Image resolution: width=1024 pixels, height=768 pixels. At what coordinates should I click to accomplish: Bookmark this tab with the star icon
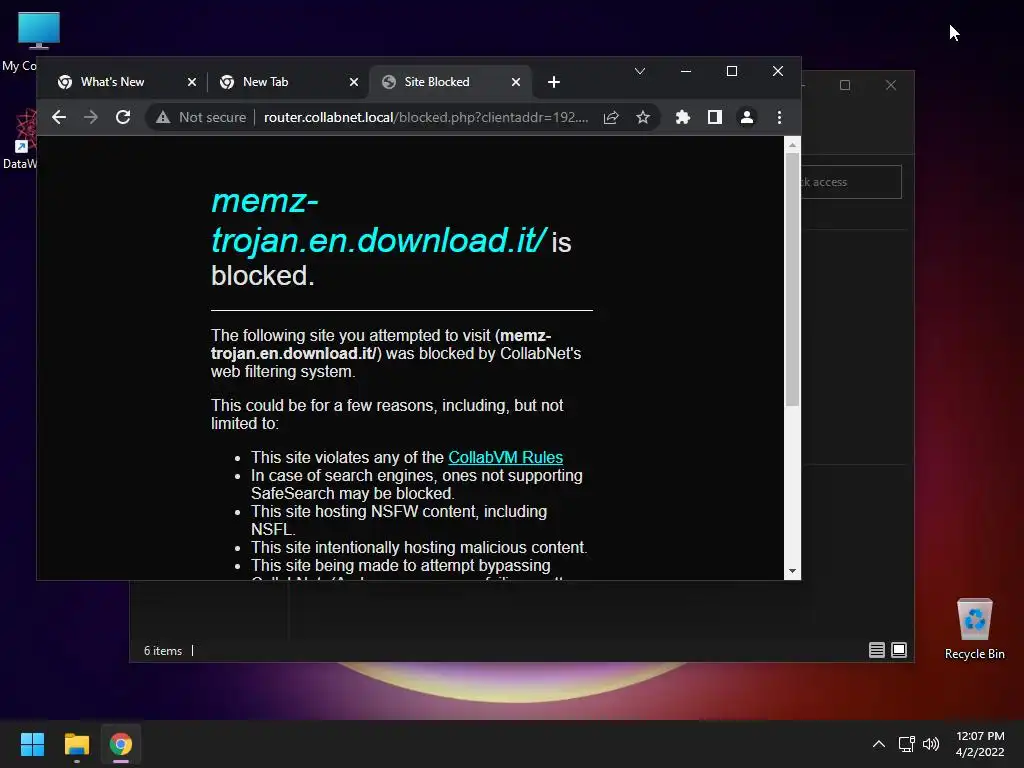(x=643, y=117)
